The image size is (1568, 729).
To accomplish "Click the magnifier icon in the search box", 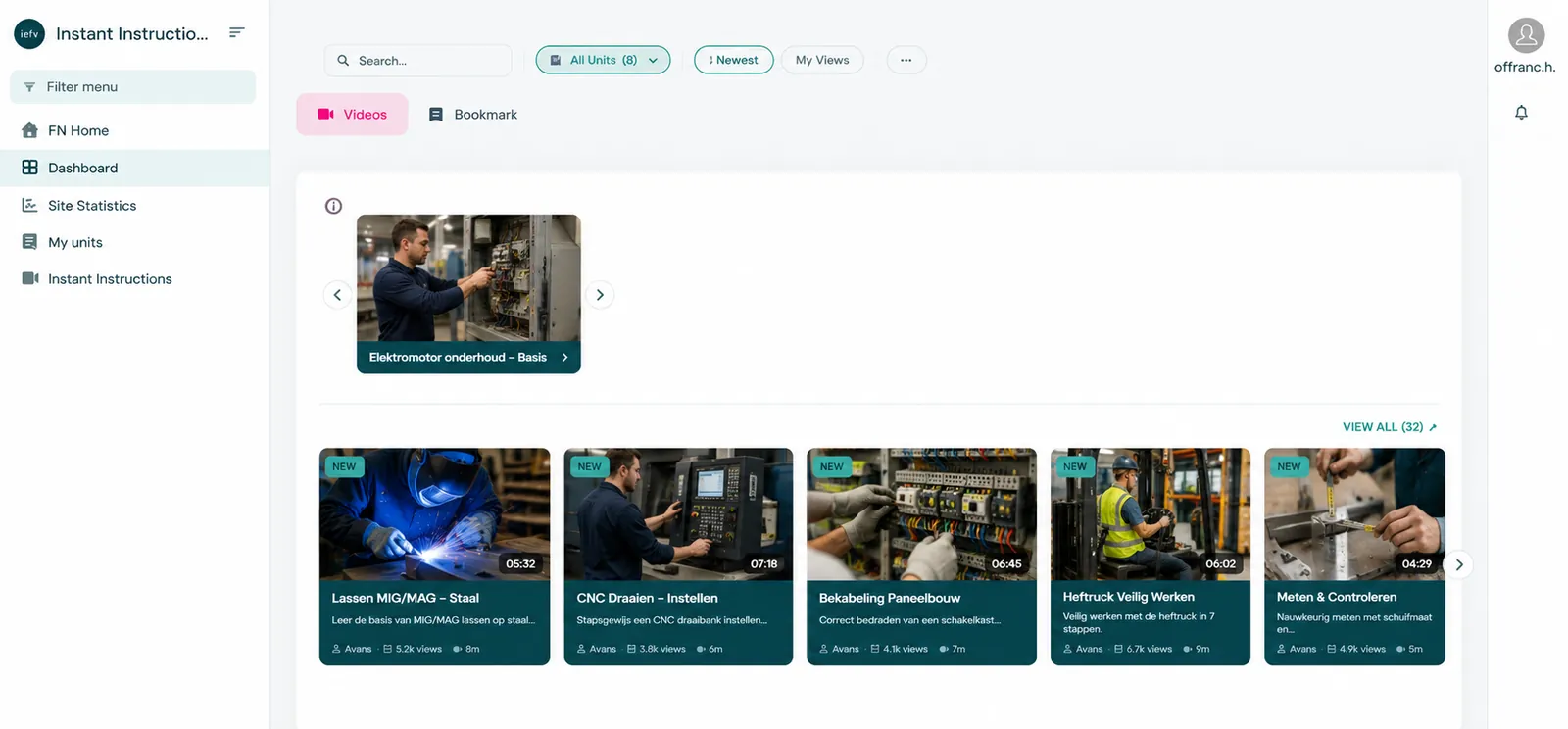I will tap(343, 60).
